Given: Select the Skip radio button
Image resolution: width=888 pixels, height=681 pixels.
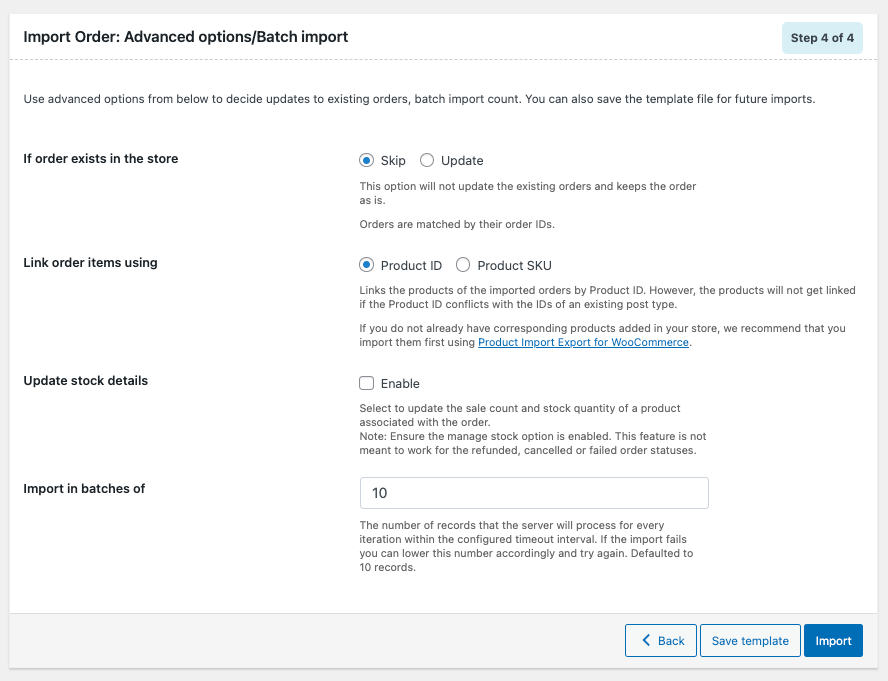Looking at the screenshot, I should pyautogui.click(x=367, y=160).
